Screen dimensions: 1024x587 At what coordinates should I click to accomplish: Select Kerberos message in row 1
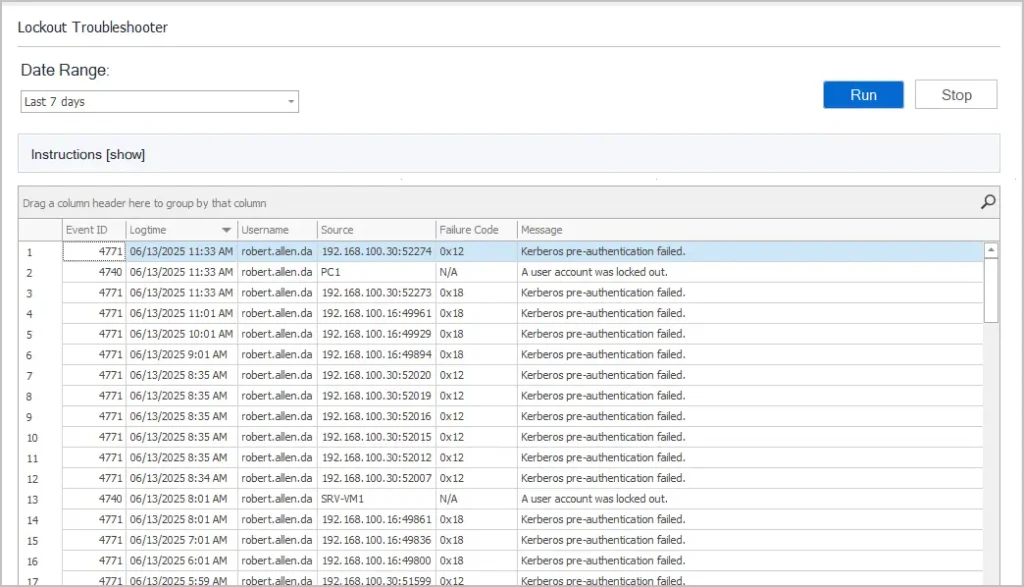pos(750,251)
